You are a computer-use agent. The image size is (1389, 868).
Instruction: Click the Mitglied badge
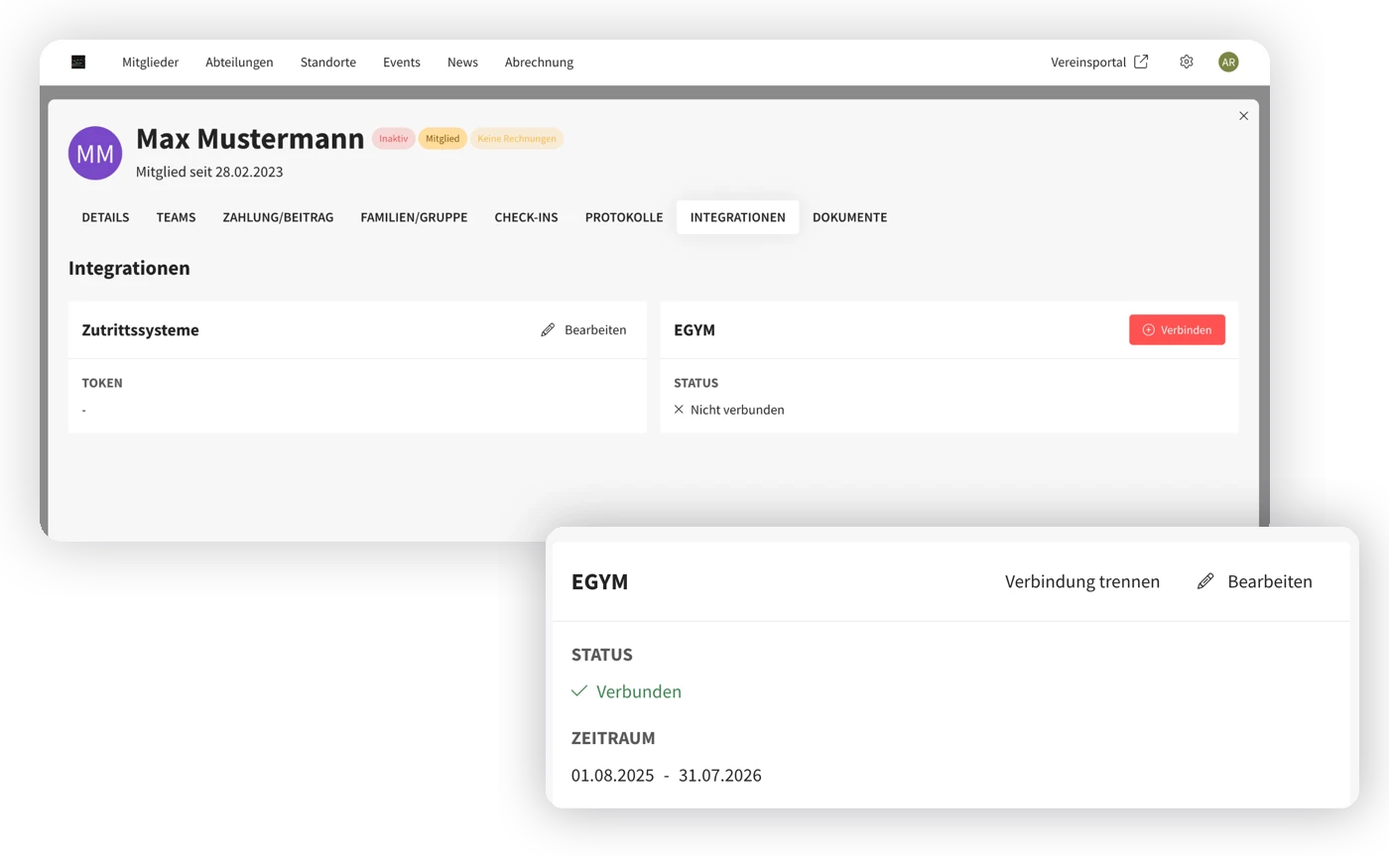tap(442, 139)
